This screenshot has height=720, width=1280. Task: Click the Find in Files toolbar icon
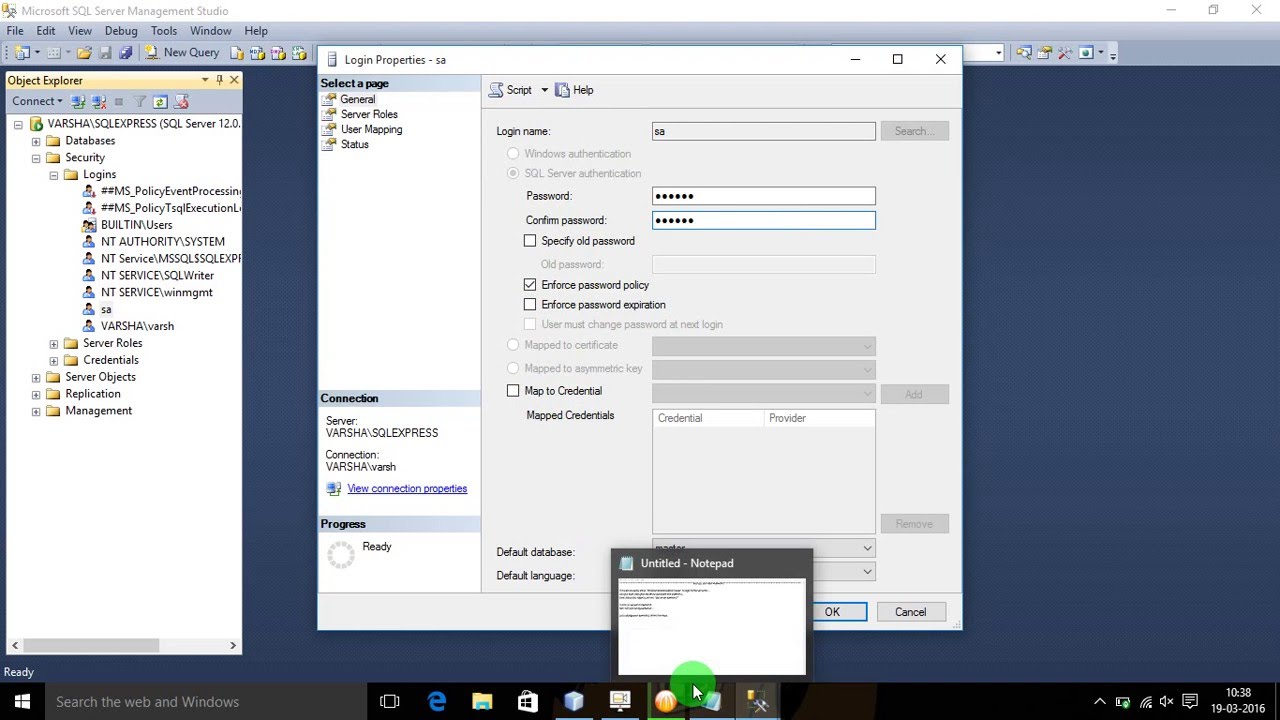(x=1024, y=52)
